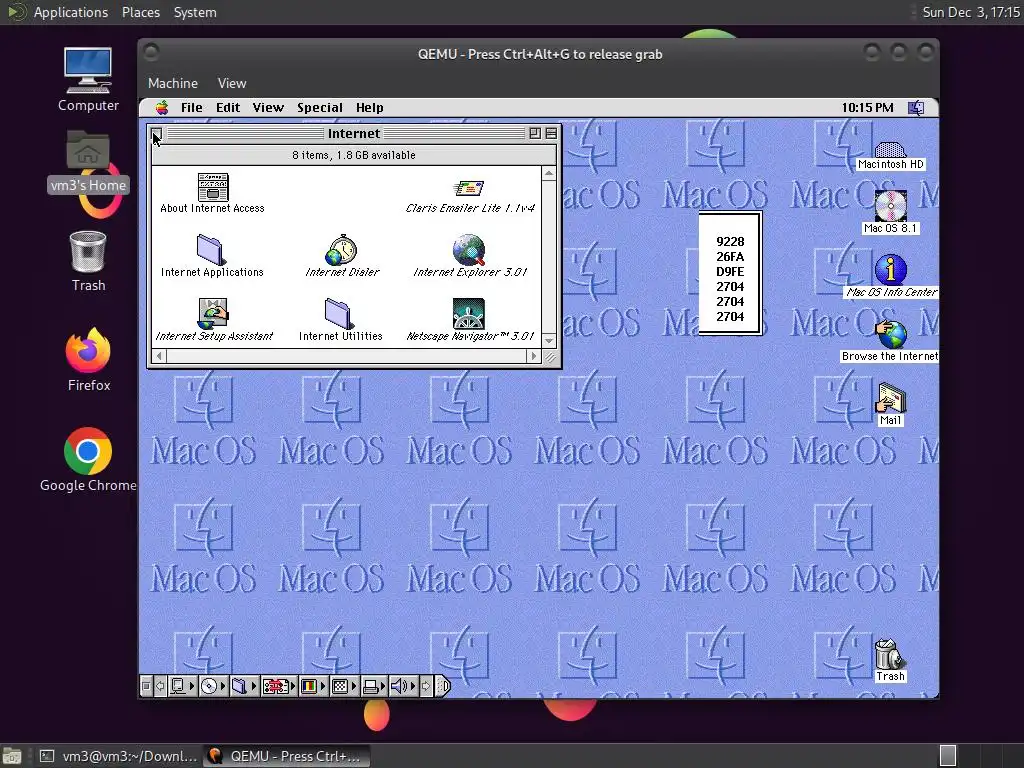Select the Internet Dialer icon
This screenshot has height=768, width=1024.
click(x=342, y=250)
